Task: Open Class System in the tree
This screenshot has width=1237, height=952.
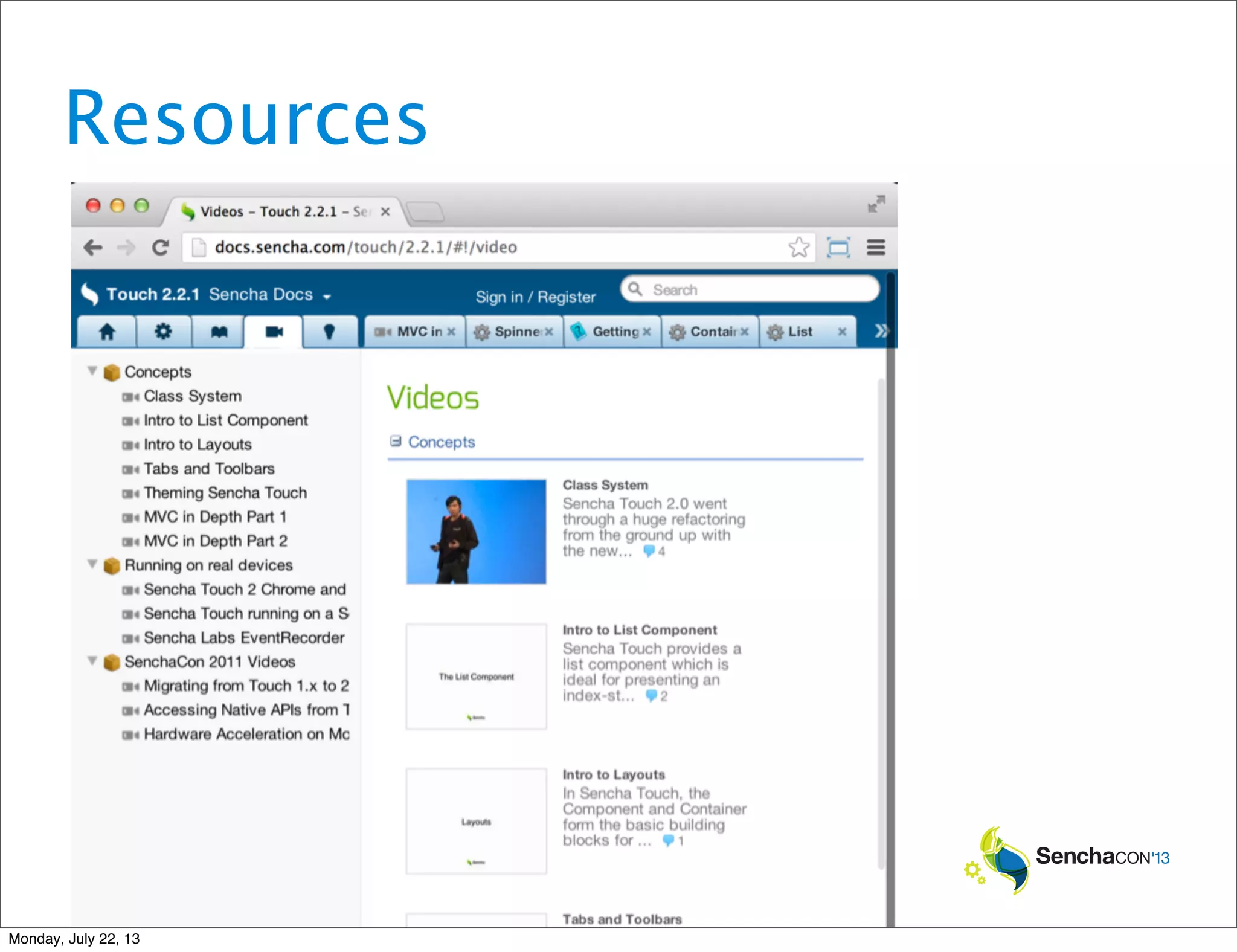Action: tap(193, 396)
